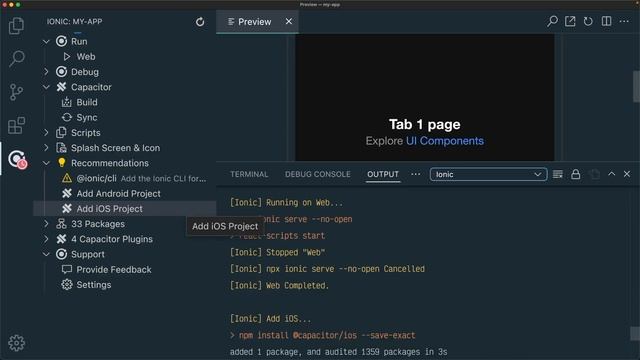Image resolution: width=640 pixels, height=360 pixels.
Task: Select the Ionic output channel dropdown
Action: tap(488, 174)
